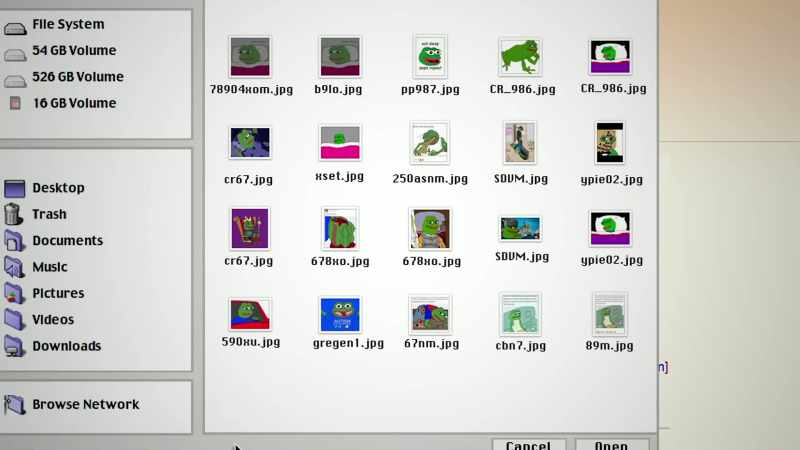The image size is (800, 450).
Task: Select Browse Network in the sidebar
Action: pyautogui.click(x=71, y=405)
